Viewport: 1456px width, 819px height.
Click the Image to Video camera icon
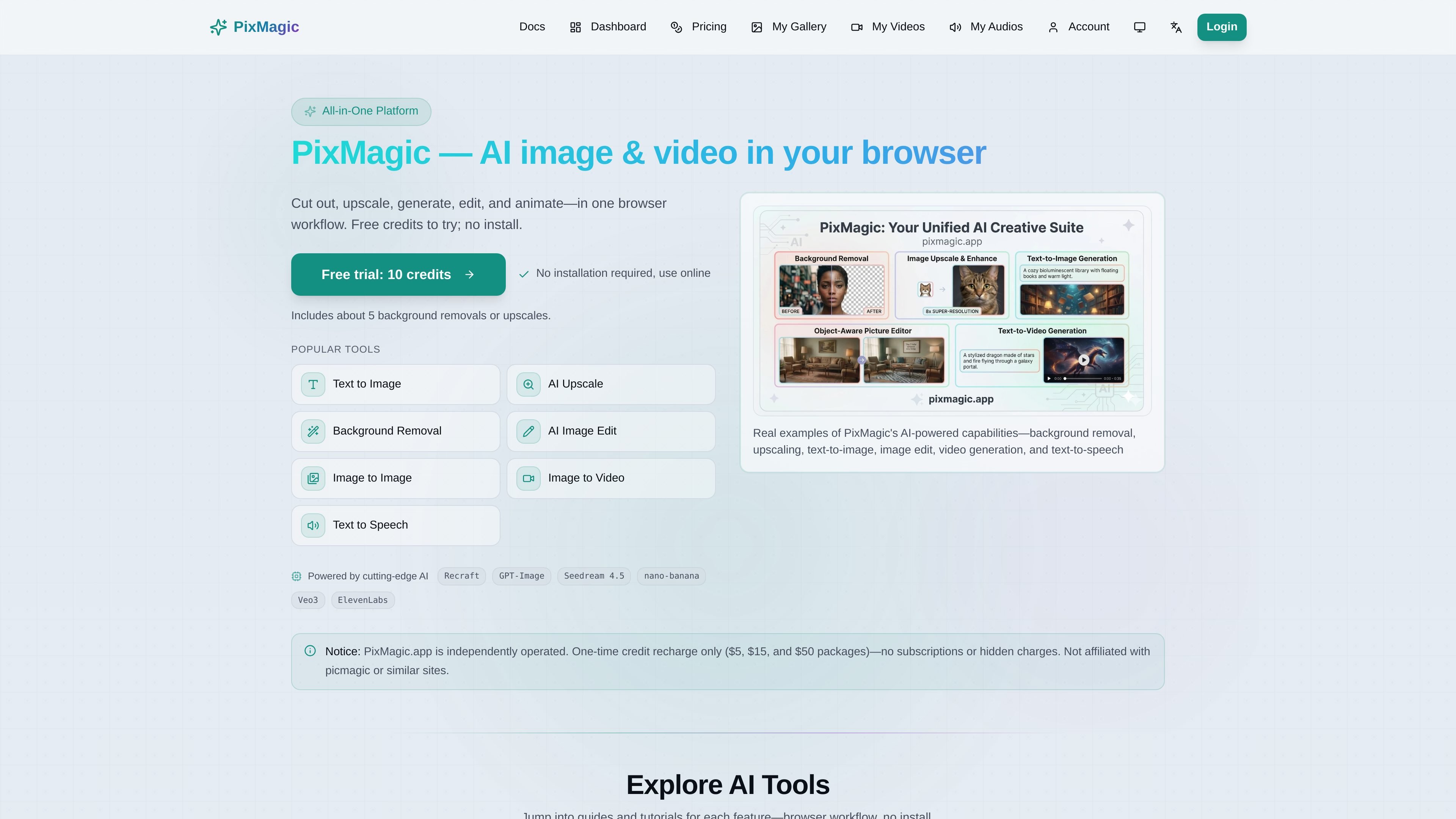[x=529, y=478]
